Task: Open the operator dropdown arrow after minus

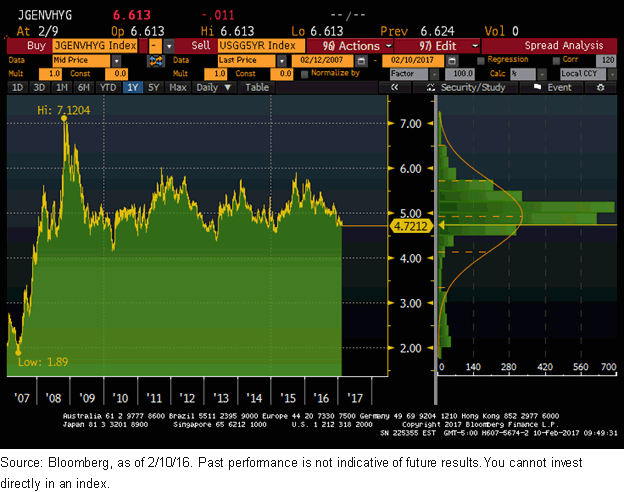Action: coord(169,46)
